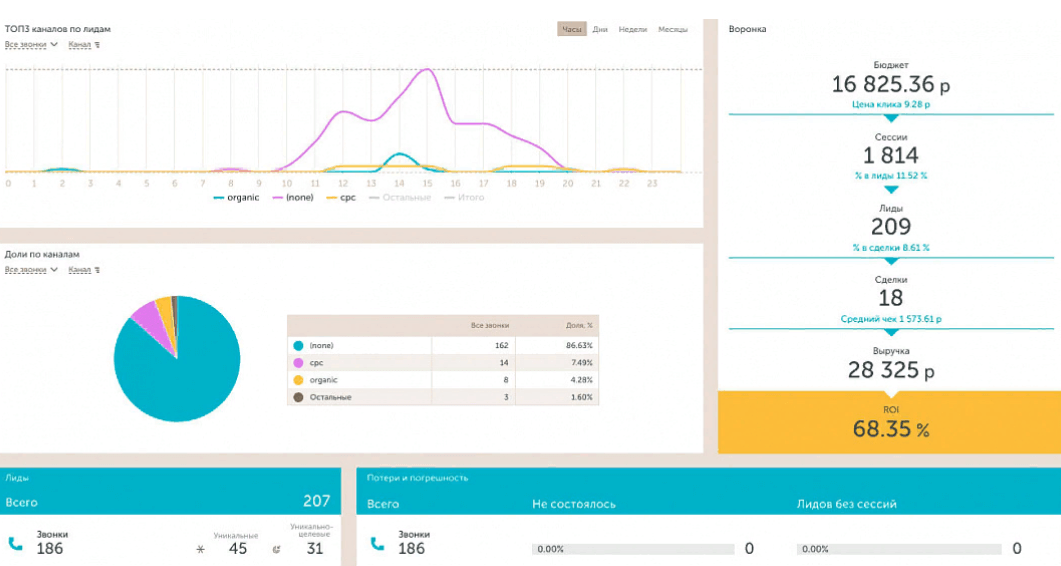Click the Канал filter icon in the top chart

point(96,45)
